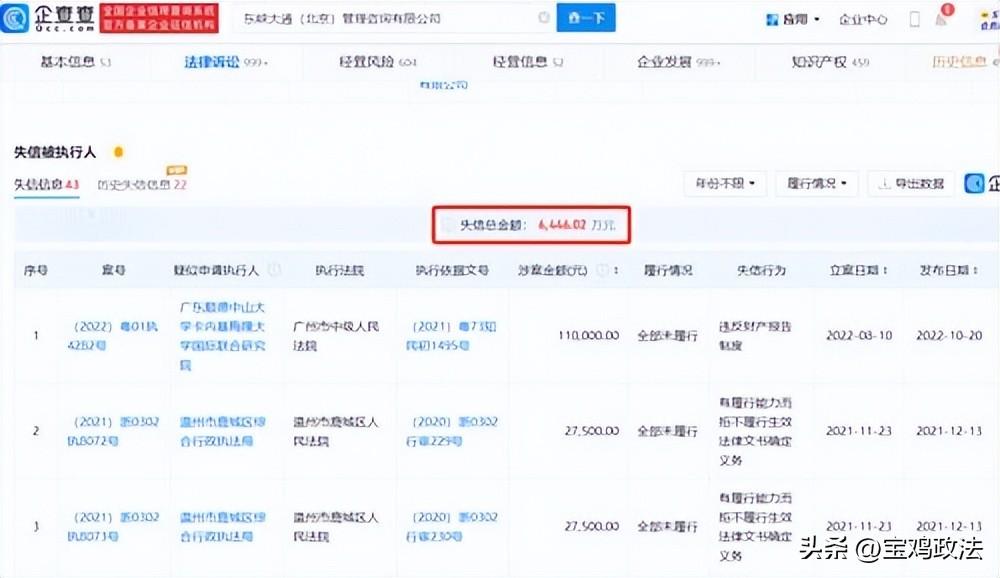Select the 历史失信信息 22 tab
Screen dimensions: 1000x578
pyautogui.click(x=142, y=184)
